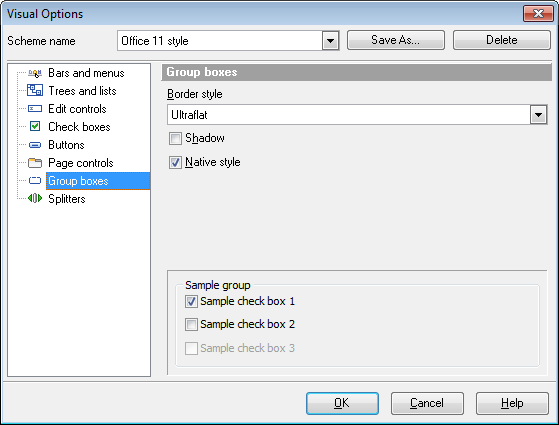559x425 pixels.
Task: Confirm changes with the OK button
Action: [342, 403]
